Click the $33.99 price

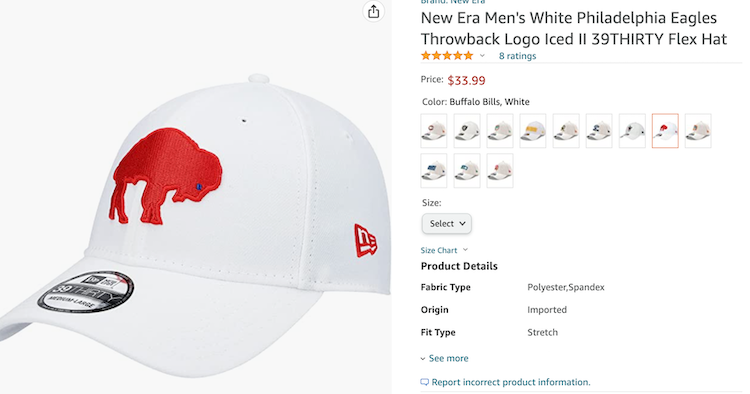coord(466,80)
